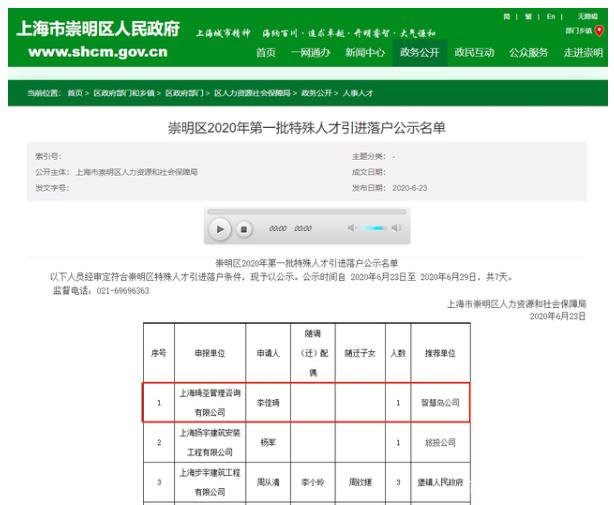Click the low-volume speaker icon in audio player
This screenshot has height=505, width=614.
click(352, 228)
